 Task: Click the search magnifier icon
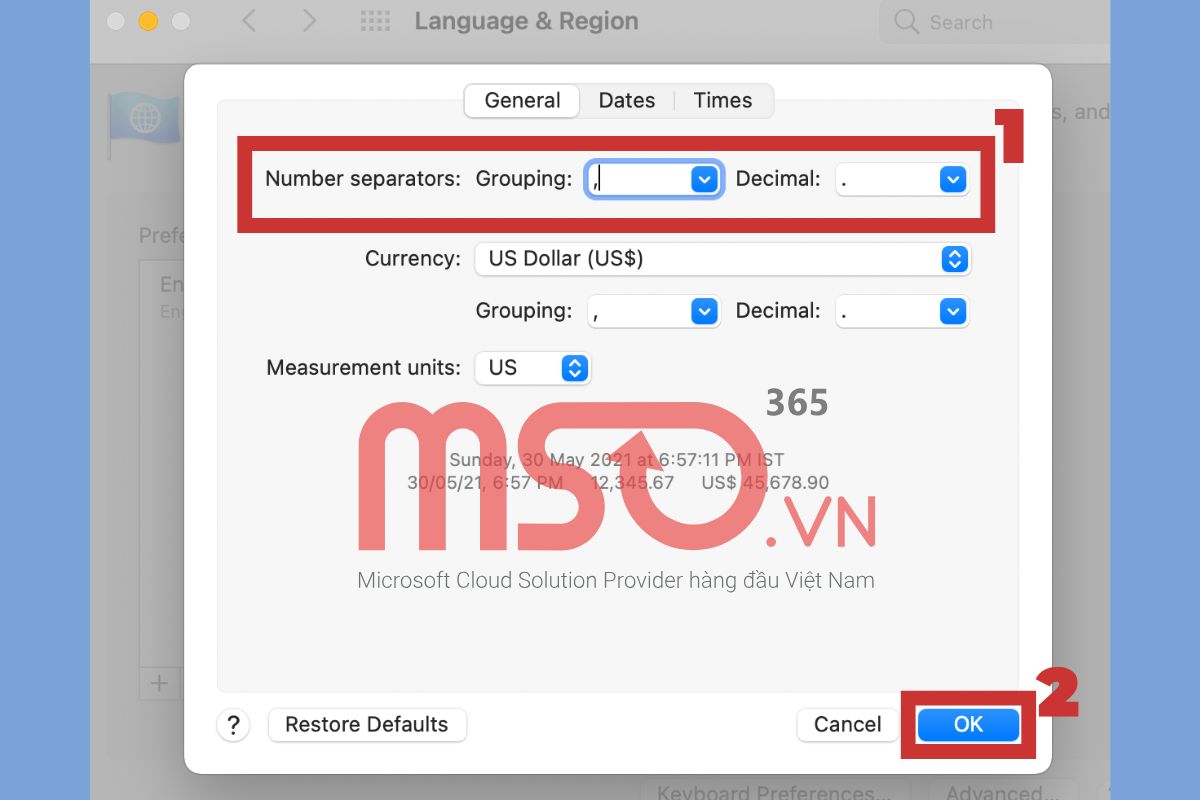click(x=906, y=22)
